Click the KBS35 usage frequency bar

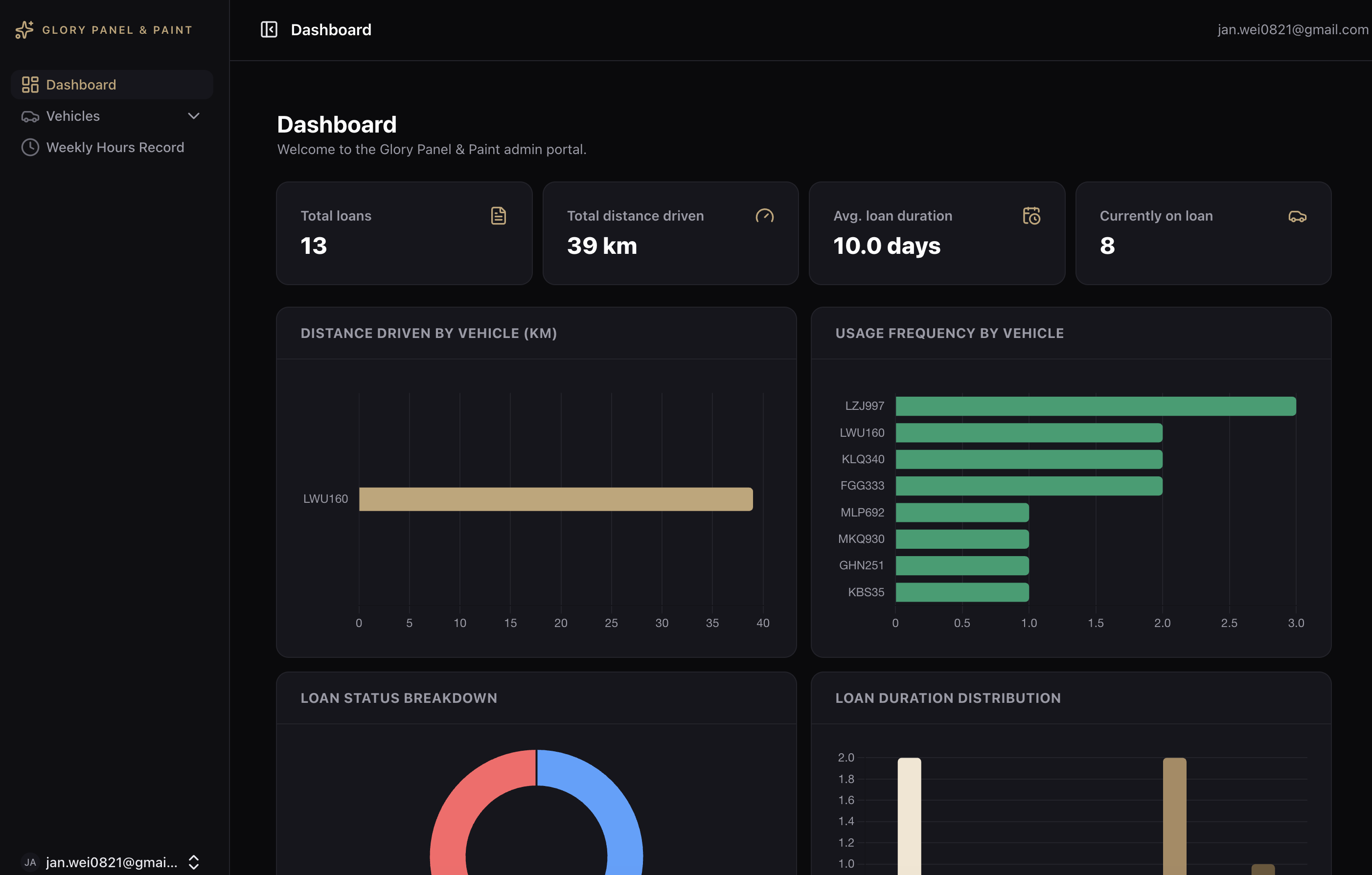point(962,592)
